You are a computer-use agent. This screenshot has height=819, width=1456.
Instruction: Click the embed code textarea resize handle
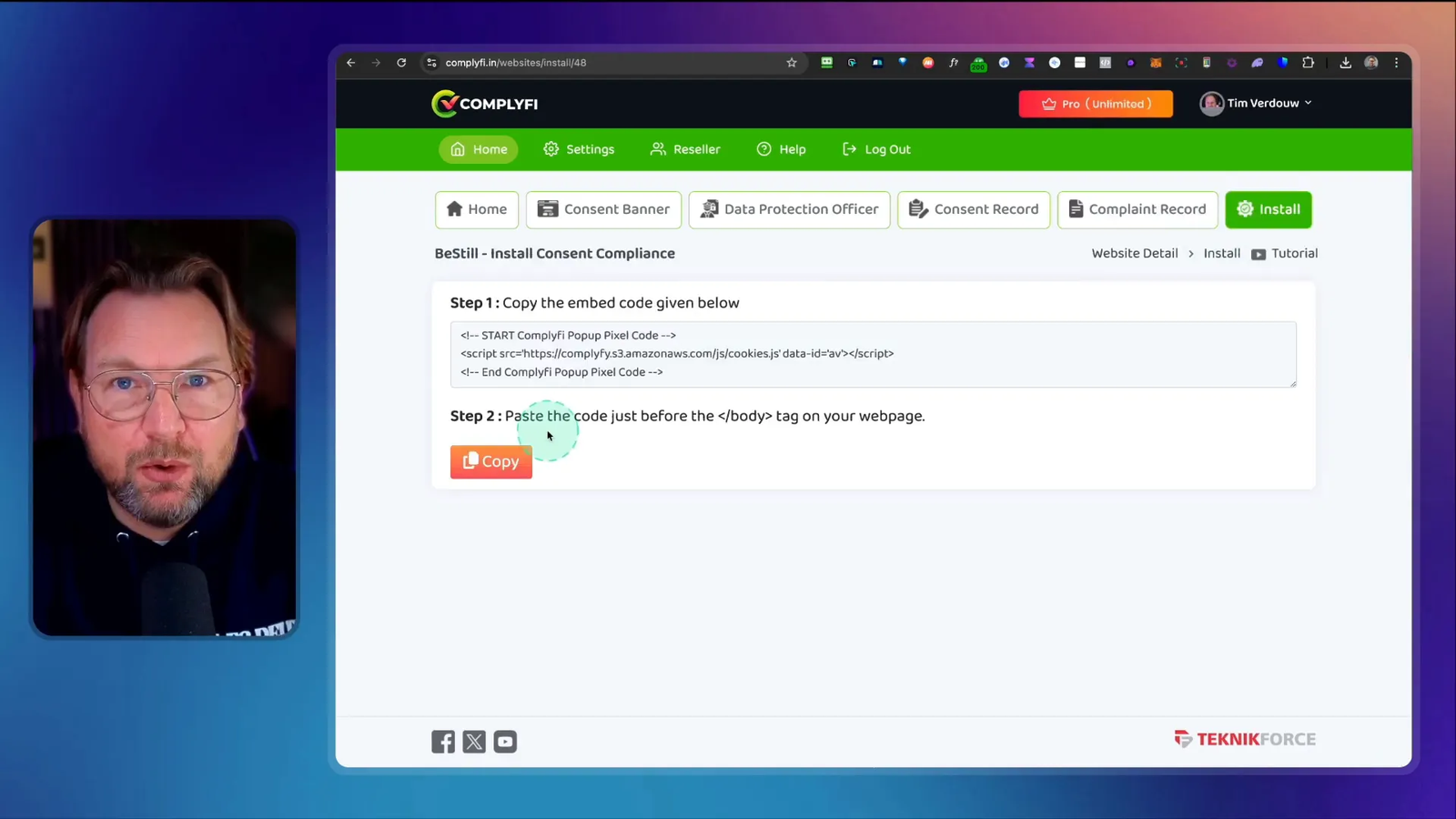1292,383
